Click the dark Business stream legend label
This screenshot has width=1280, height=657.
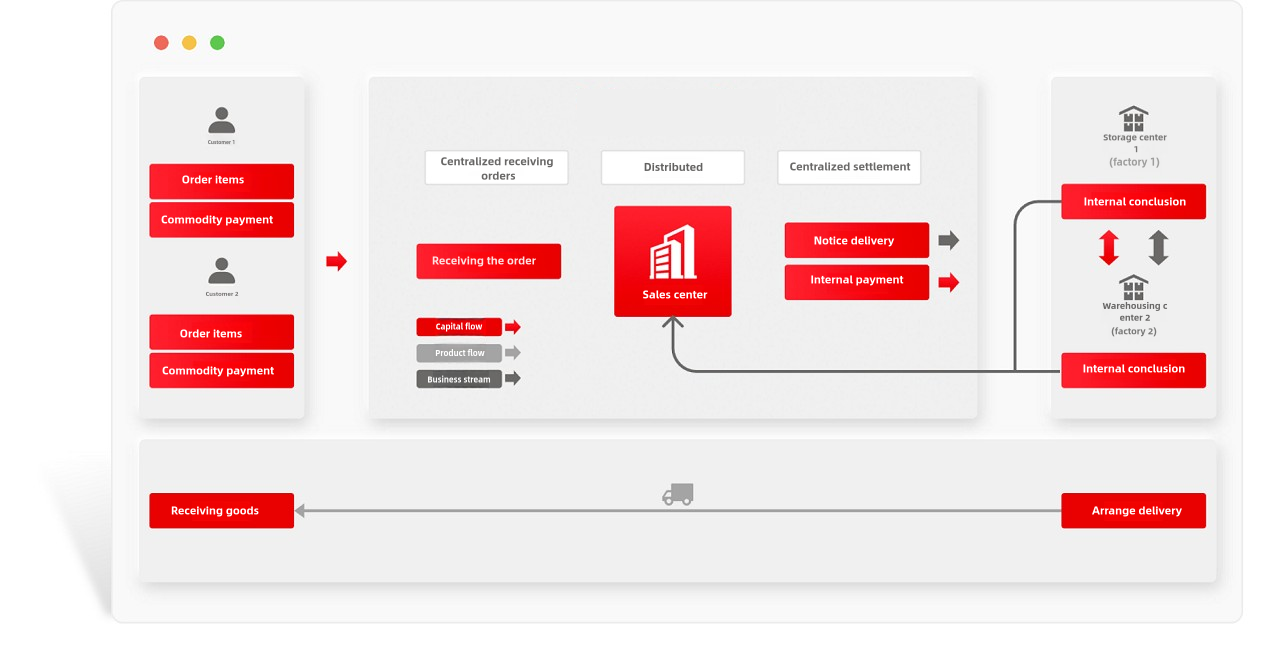459,379
